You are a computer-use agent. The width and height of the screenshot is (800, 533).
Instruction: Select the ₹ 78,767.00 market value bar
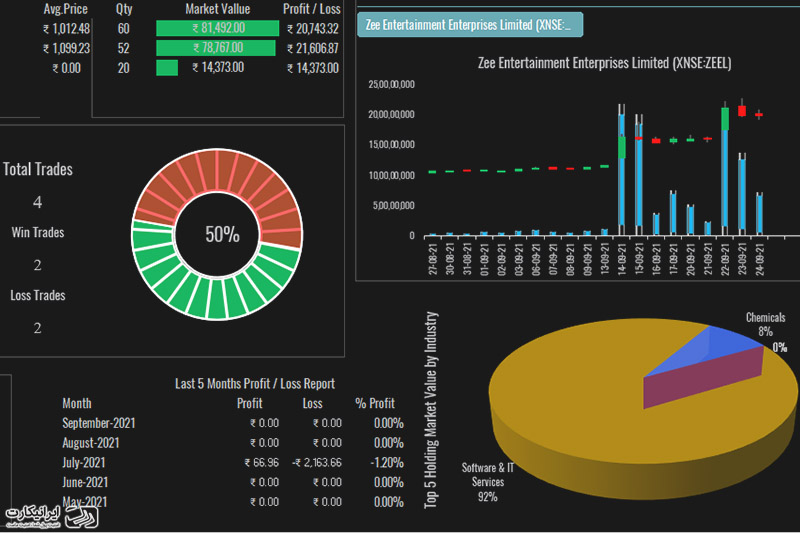click(x=216, y=48)
